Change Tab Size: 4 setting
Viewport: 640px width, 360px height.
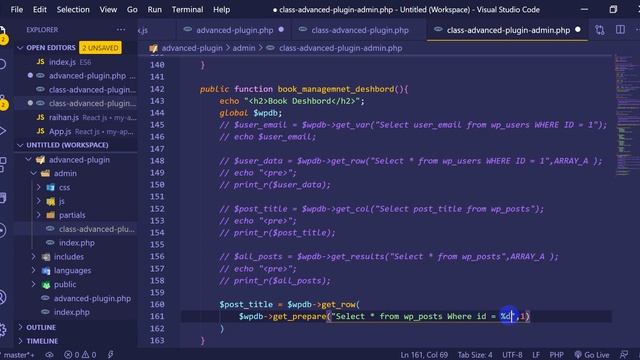tap(475, 355)
